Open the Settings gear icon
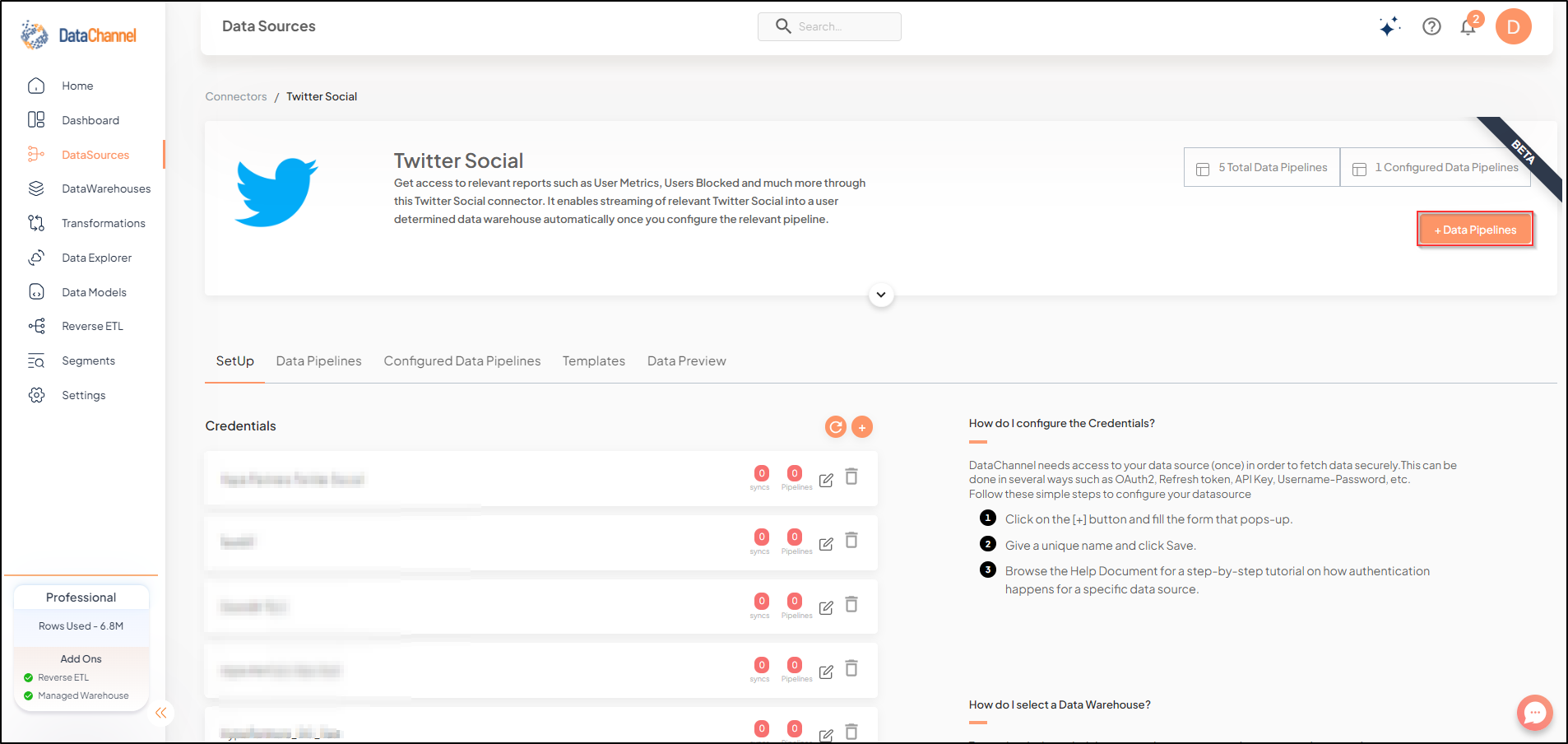Viewport: 1568px width, 744px height. pyautogui.click(x=36, y=395)
